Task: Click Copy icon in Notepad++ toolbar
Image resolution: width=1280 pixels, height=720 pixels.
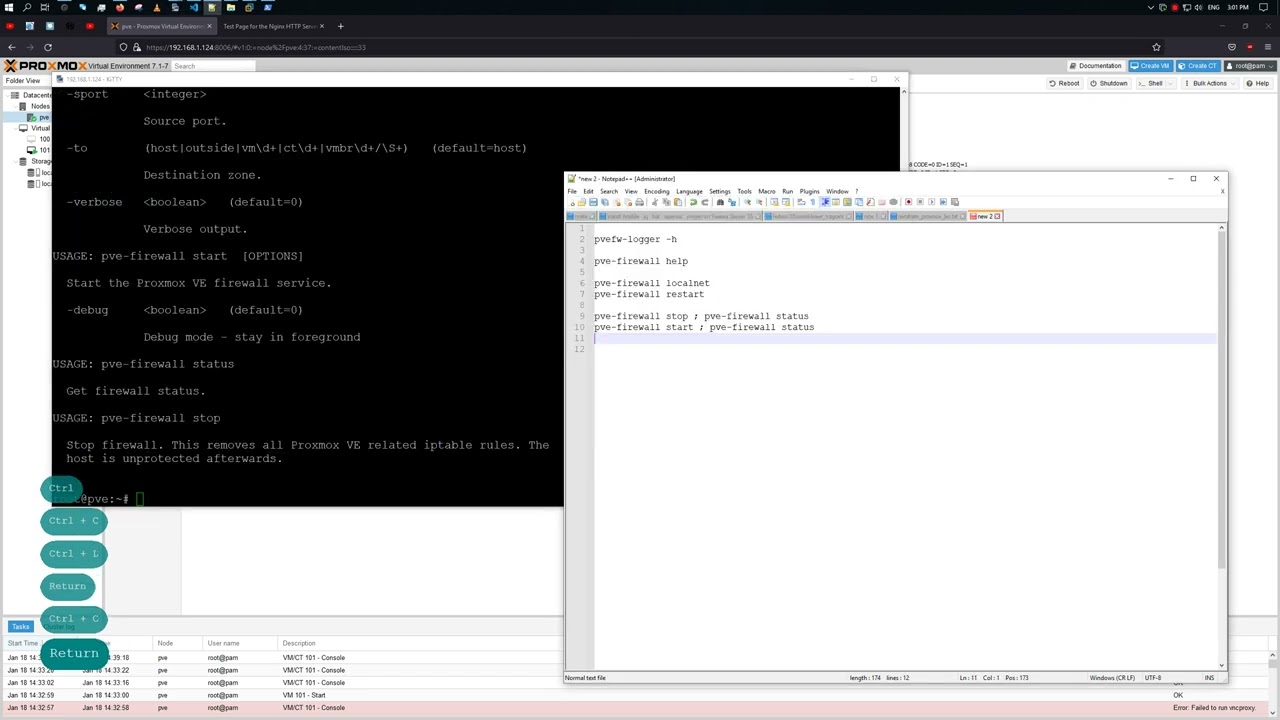Action: point(666,202)
